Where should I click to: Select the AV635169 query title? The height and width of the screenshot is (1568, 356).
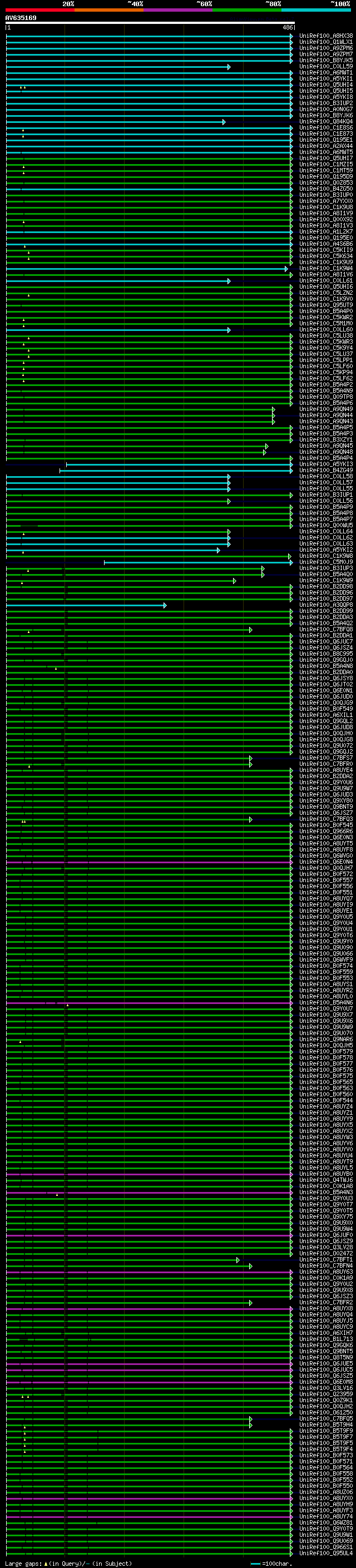click(x=21, y=18)
